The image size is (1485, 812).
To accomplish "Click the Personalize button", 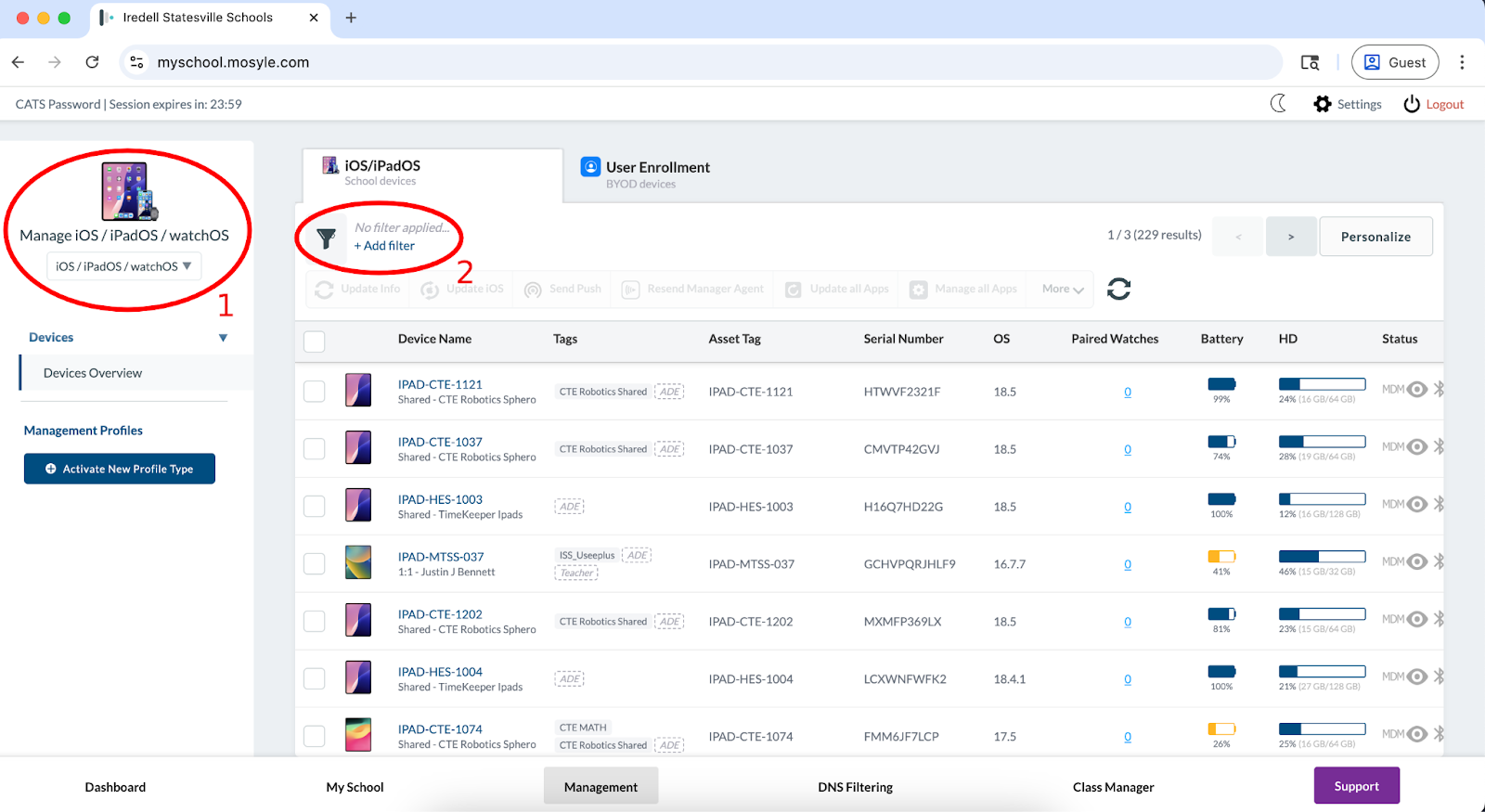I will (x=1375, y=237).
